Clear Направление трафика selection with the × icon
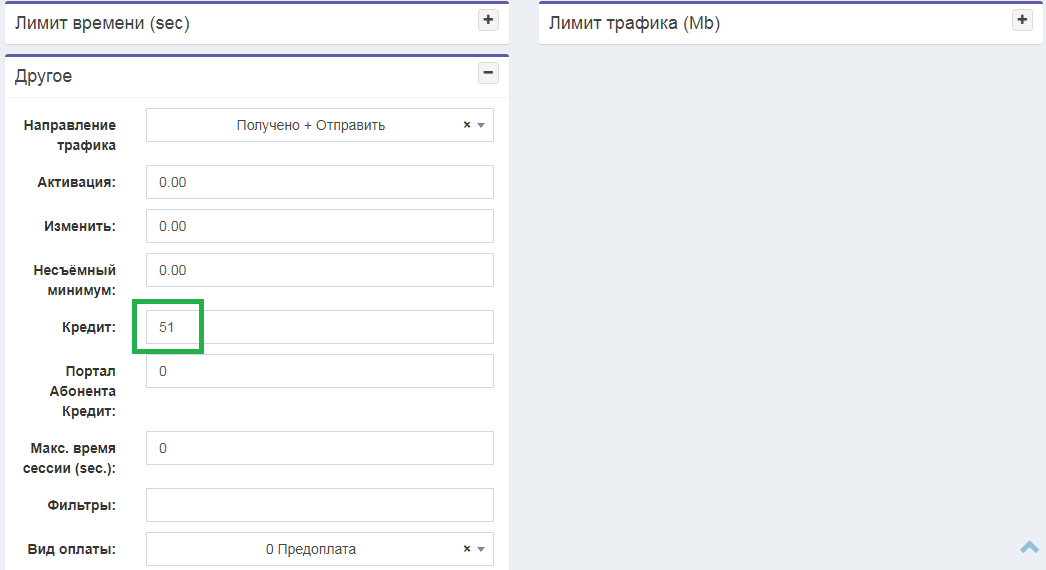1046x570 pixels. pyautogui.click(x=467, y=126)
